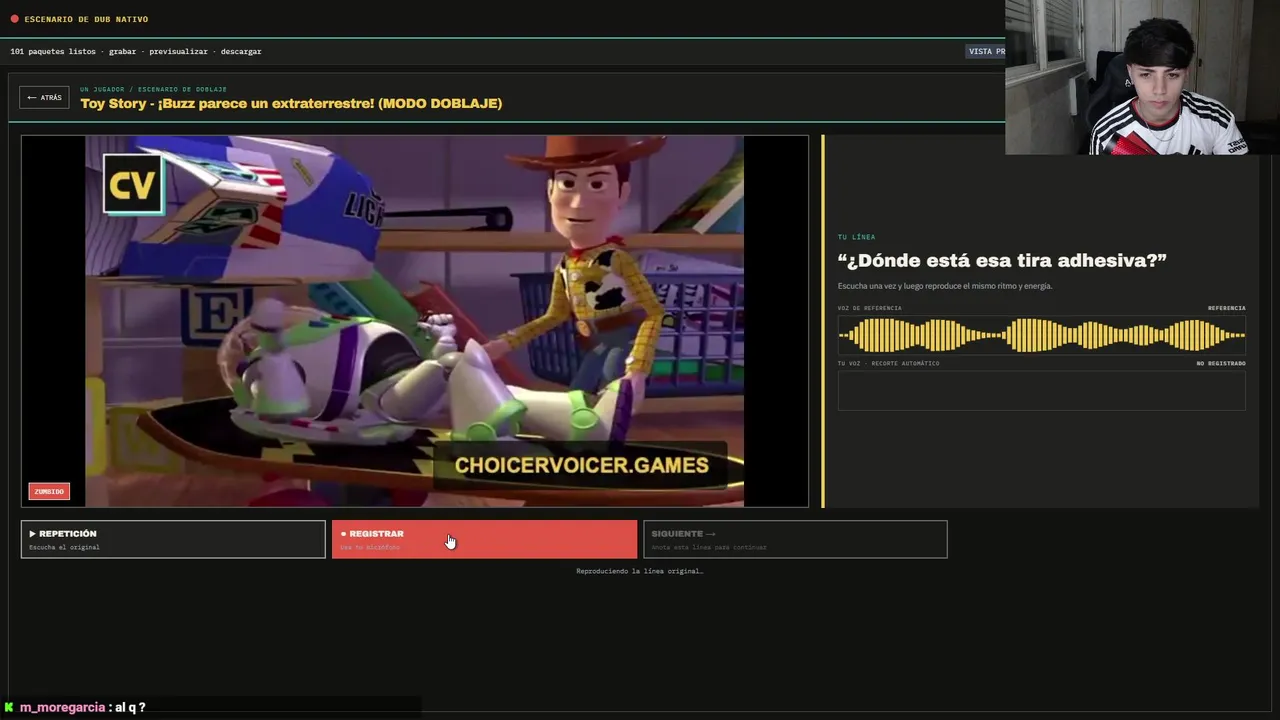
Task: Click the 'NO REGISTRADO' status label
Action: (1221, 363)
